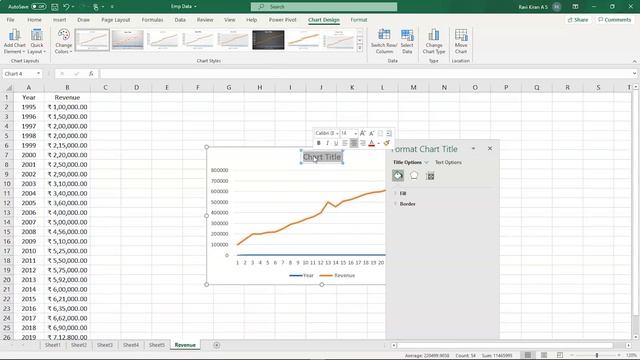Open the File menu
The width and height of the screenshot is (640, 360).
tap(11, 20)
